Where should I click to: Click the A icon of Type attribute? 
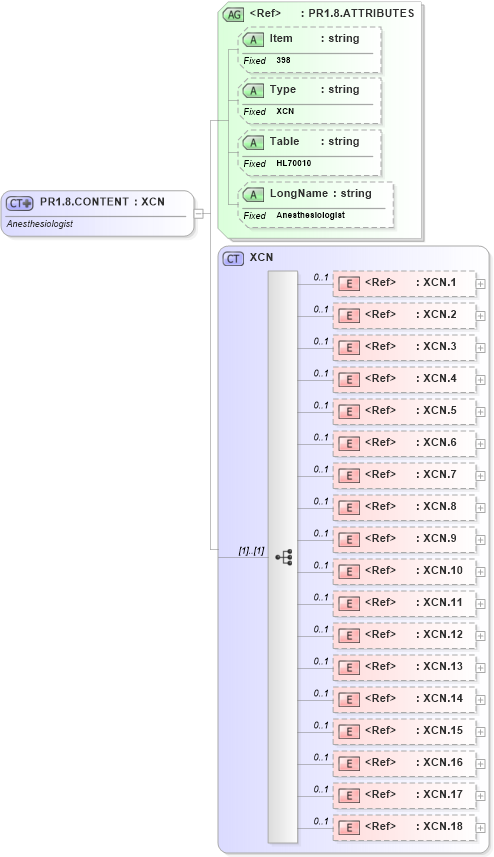(253, 91)
